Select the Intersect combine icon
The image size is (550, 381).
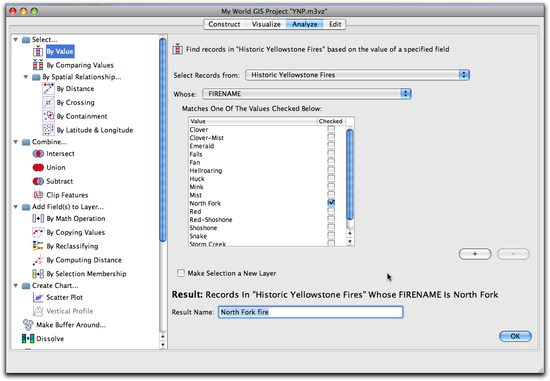(38, 154)
